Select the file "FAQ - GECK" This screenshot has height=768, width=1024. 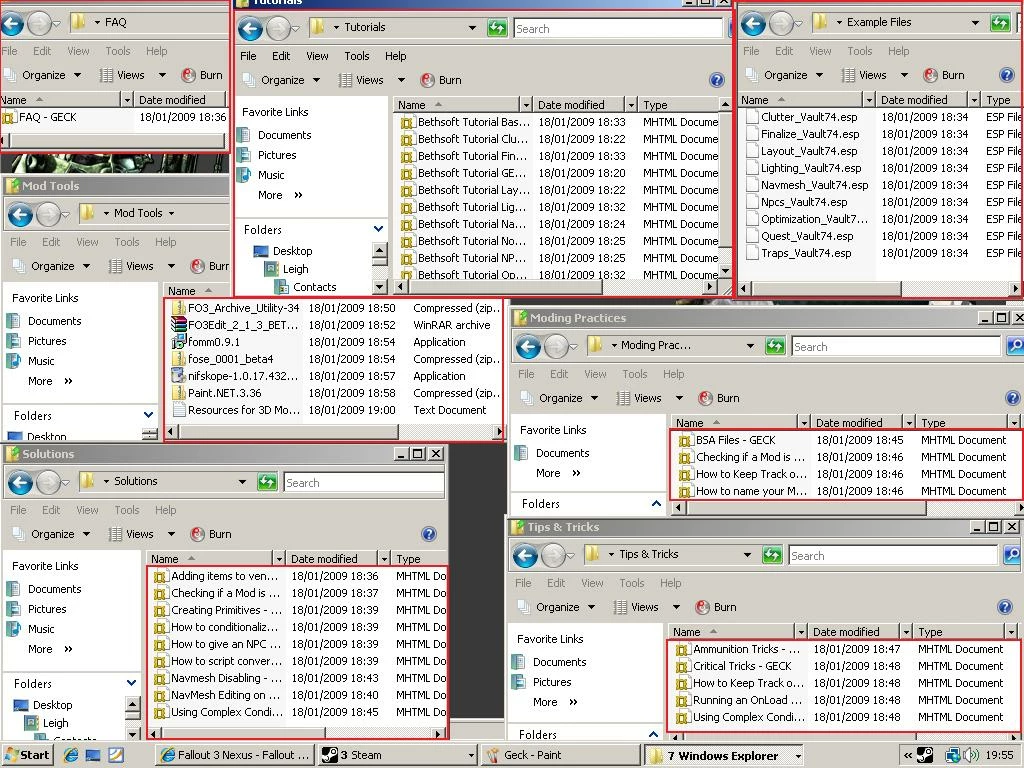pyautogui.click(x=48, y=118)
